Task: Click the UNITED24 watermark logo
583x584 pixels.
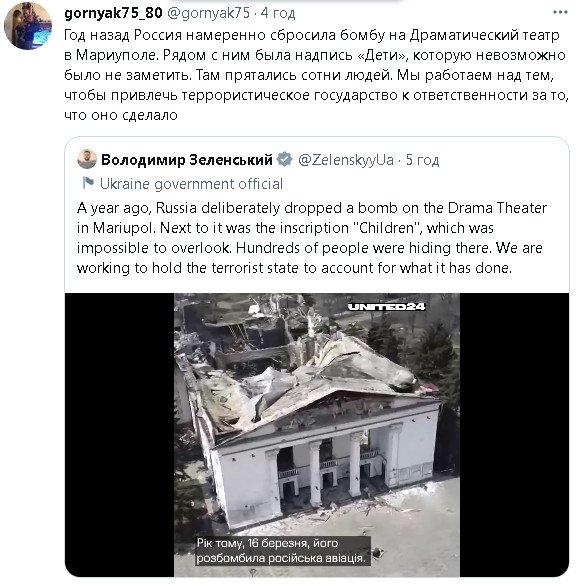Action: tap(386, 307)
